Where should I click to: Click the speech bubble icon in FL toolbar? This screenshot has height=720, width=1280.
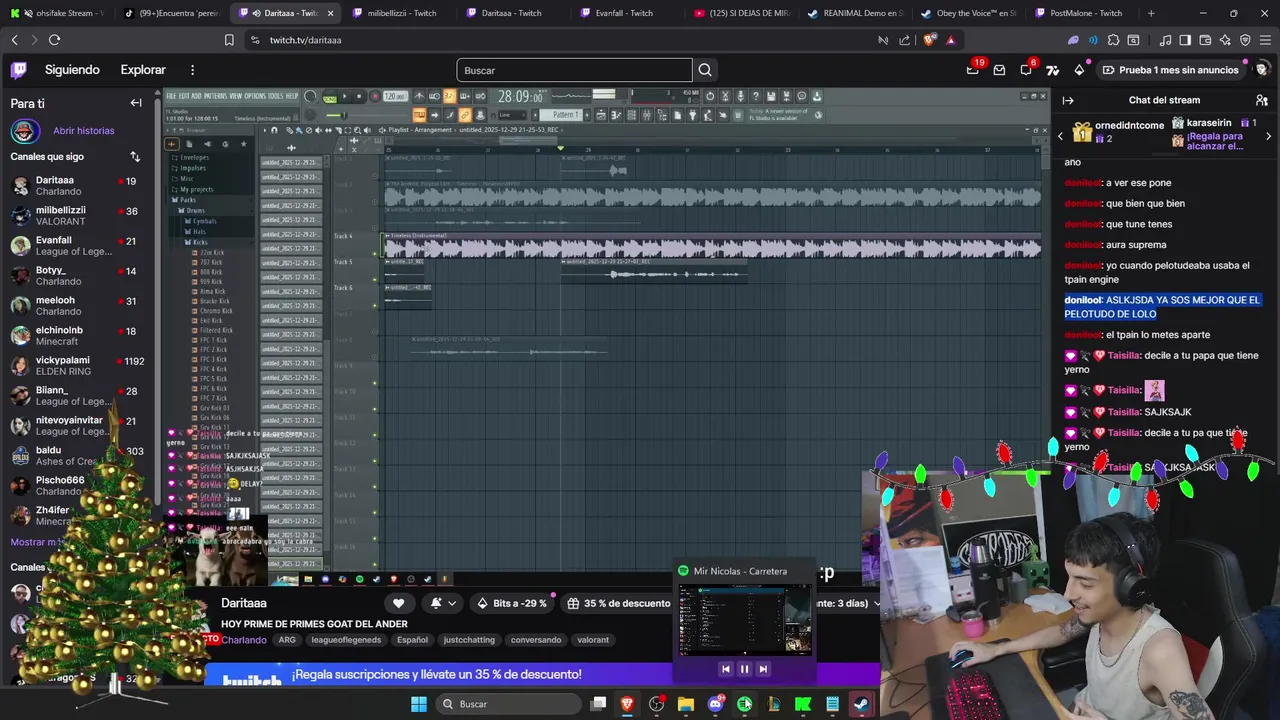802,96
